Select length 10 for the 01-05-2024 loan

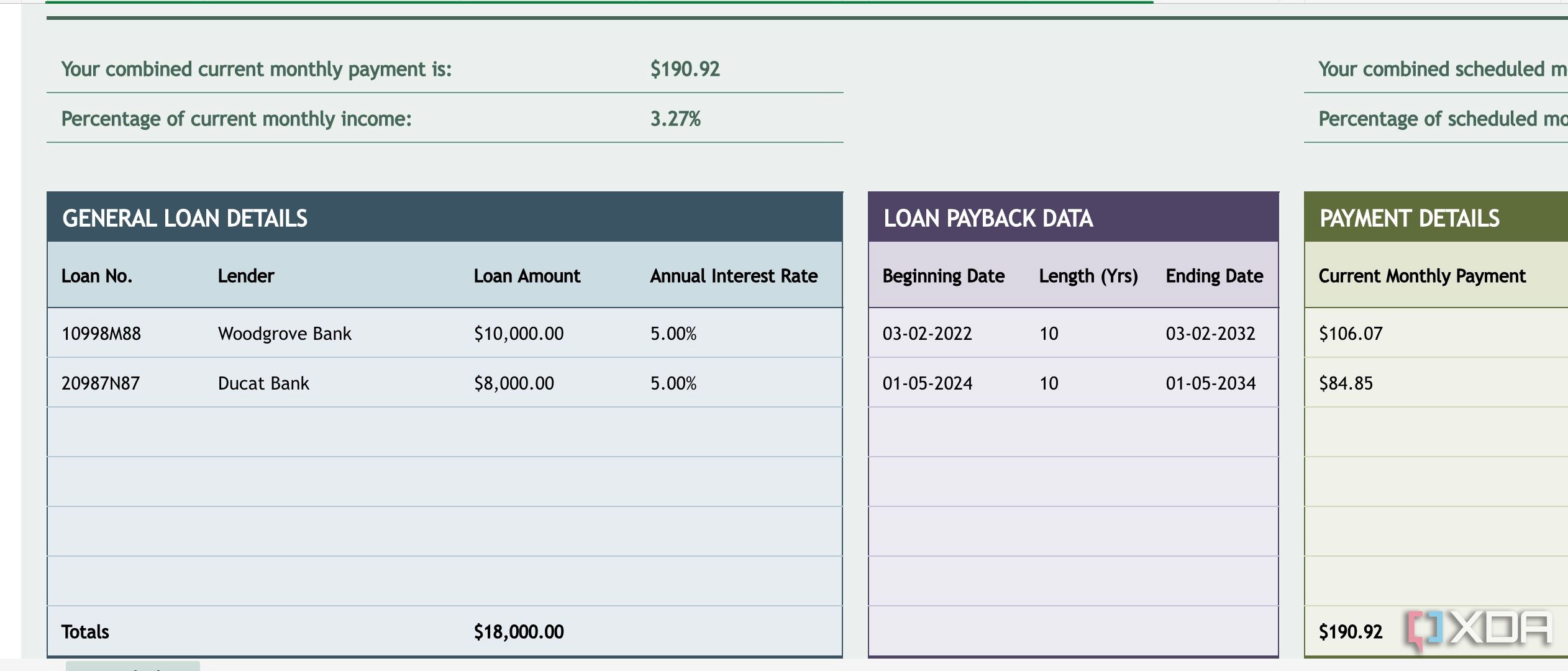click(x=1049, y=383)
